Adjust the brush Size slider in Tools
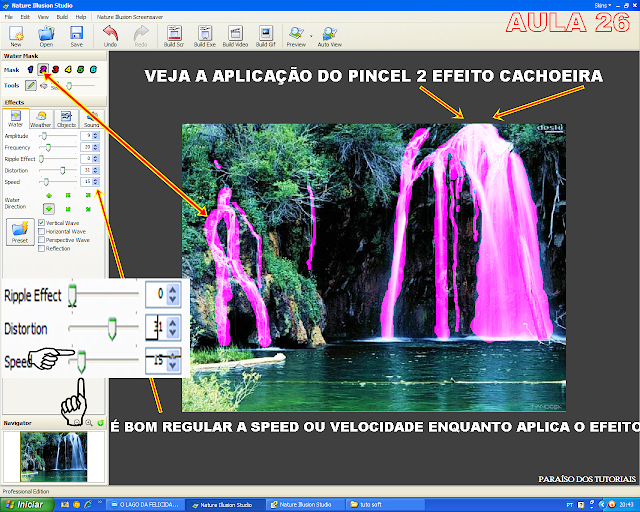Screen dimensions: 640x512 pyautogui.click(x=80, y=86)
